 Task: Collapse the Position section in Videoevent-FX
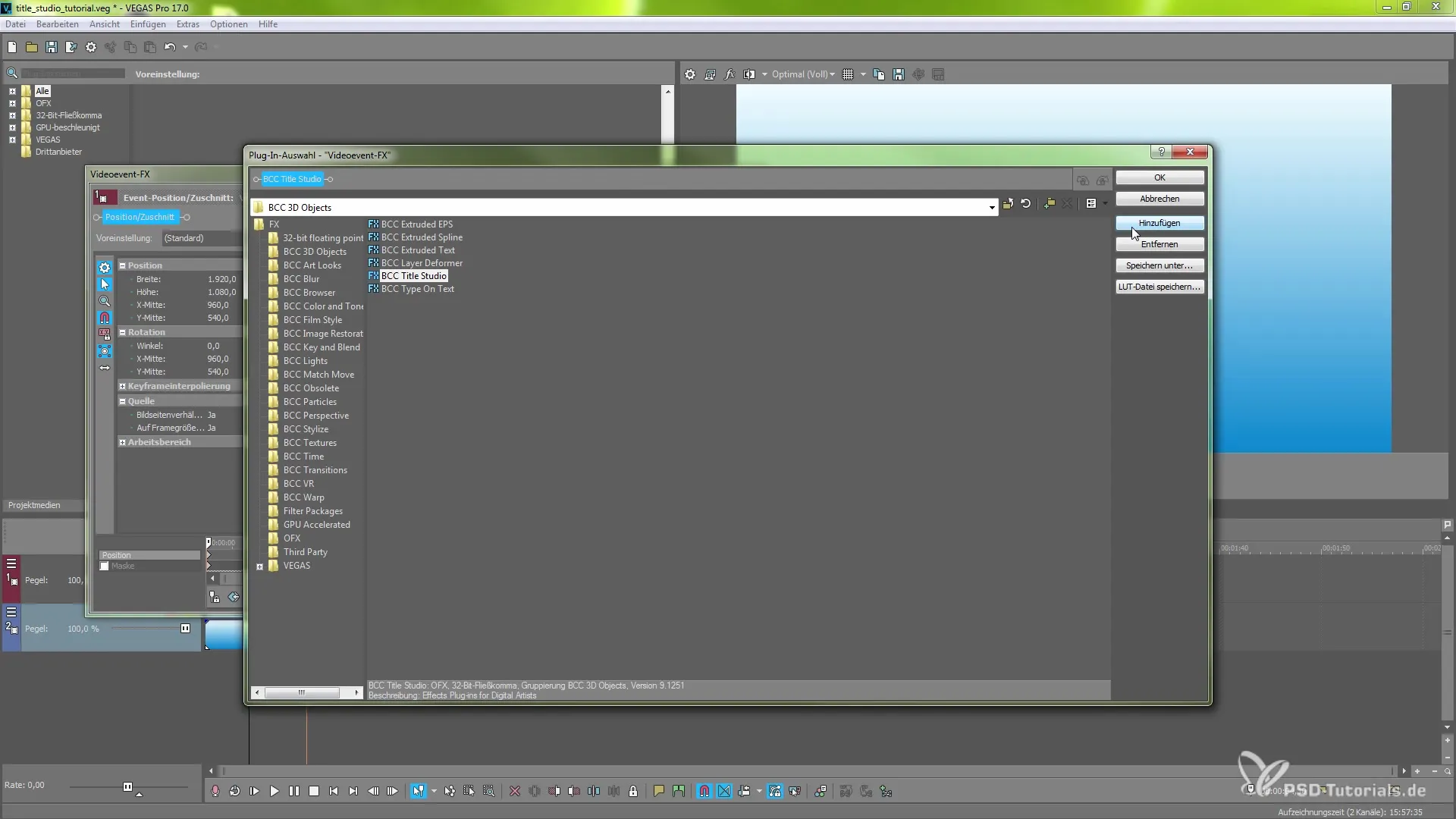click(x=122, y=265)
